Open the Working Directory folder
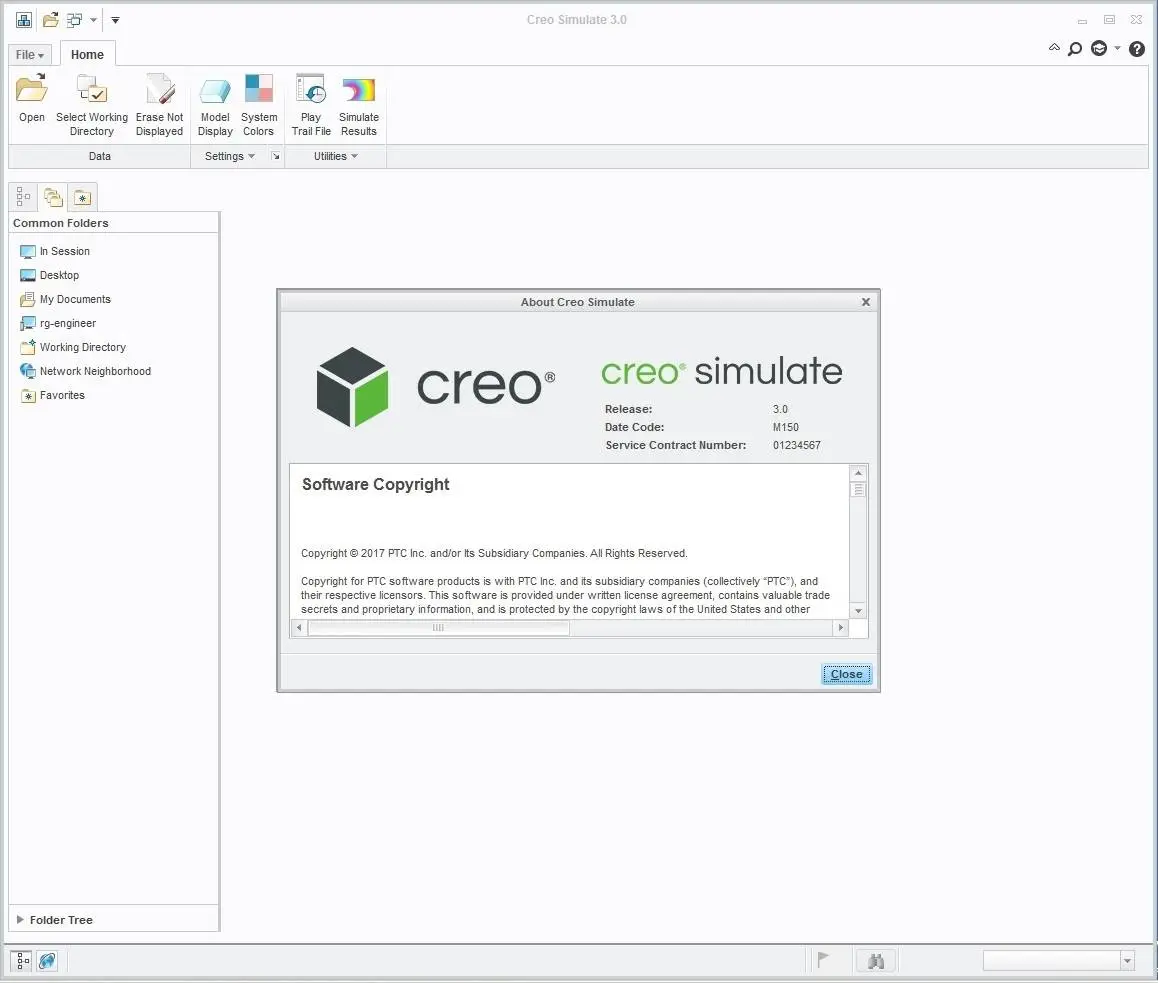The width and height of the screenshot is (1158, 983). tap(73, 347)
